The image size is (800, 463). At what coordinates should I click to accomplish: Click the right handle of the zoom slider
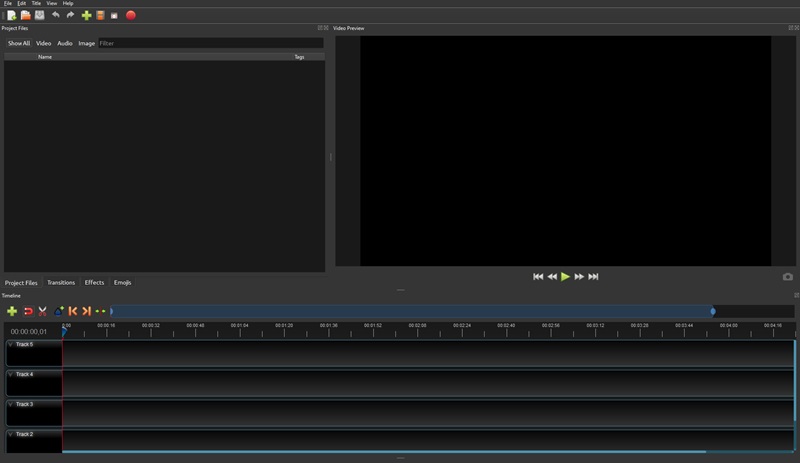pos(713,311)
